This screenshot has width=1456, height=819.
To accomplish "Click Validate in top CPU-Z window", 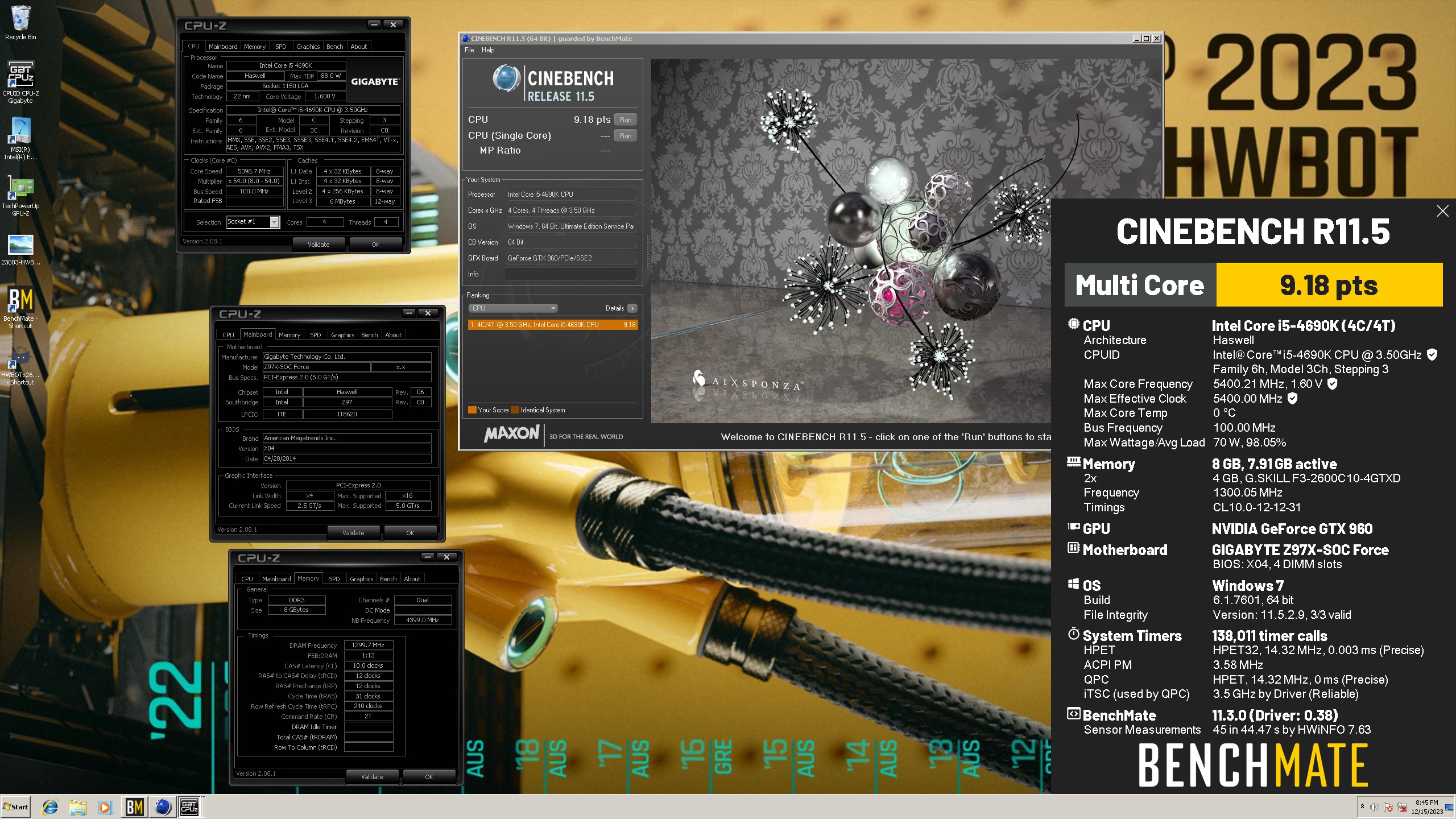I will click(318, 245).
